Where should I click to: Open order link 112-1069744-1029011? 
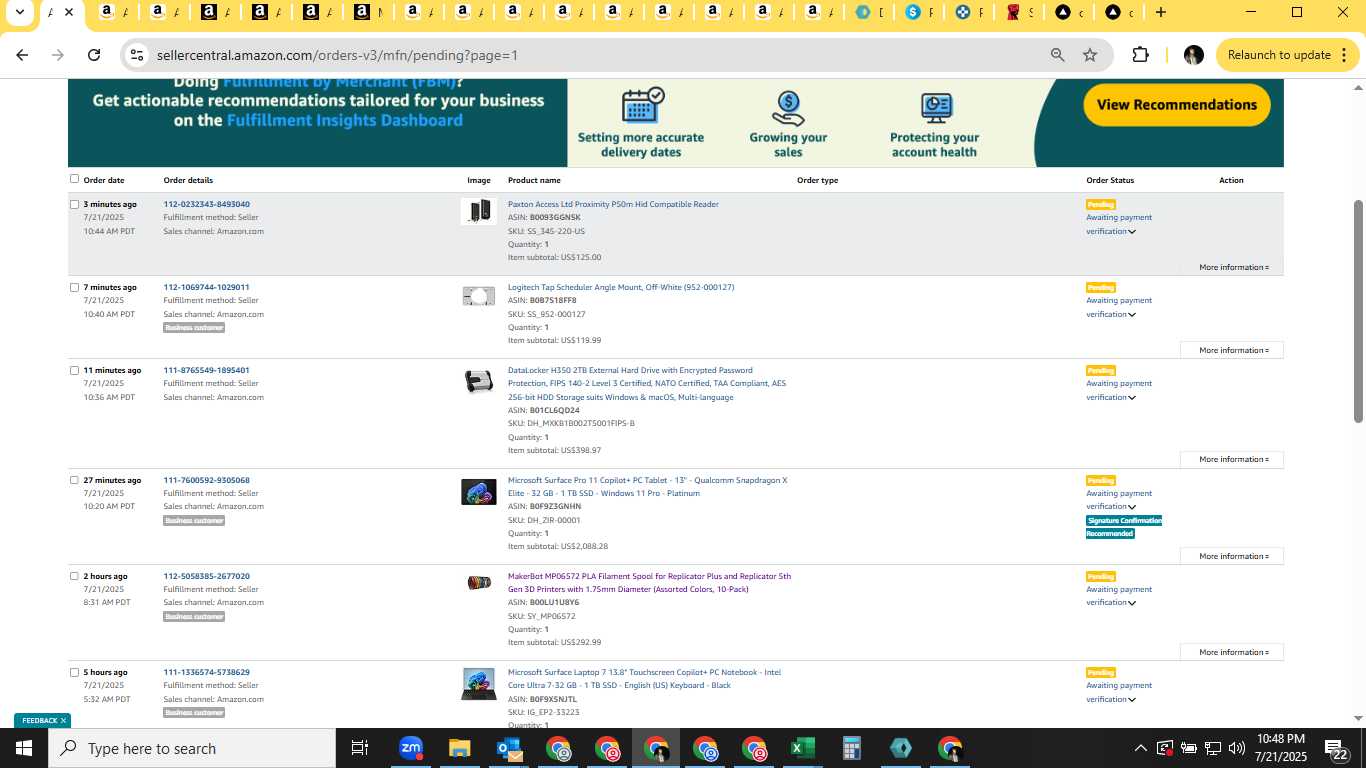(207, 287)
